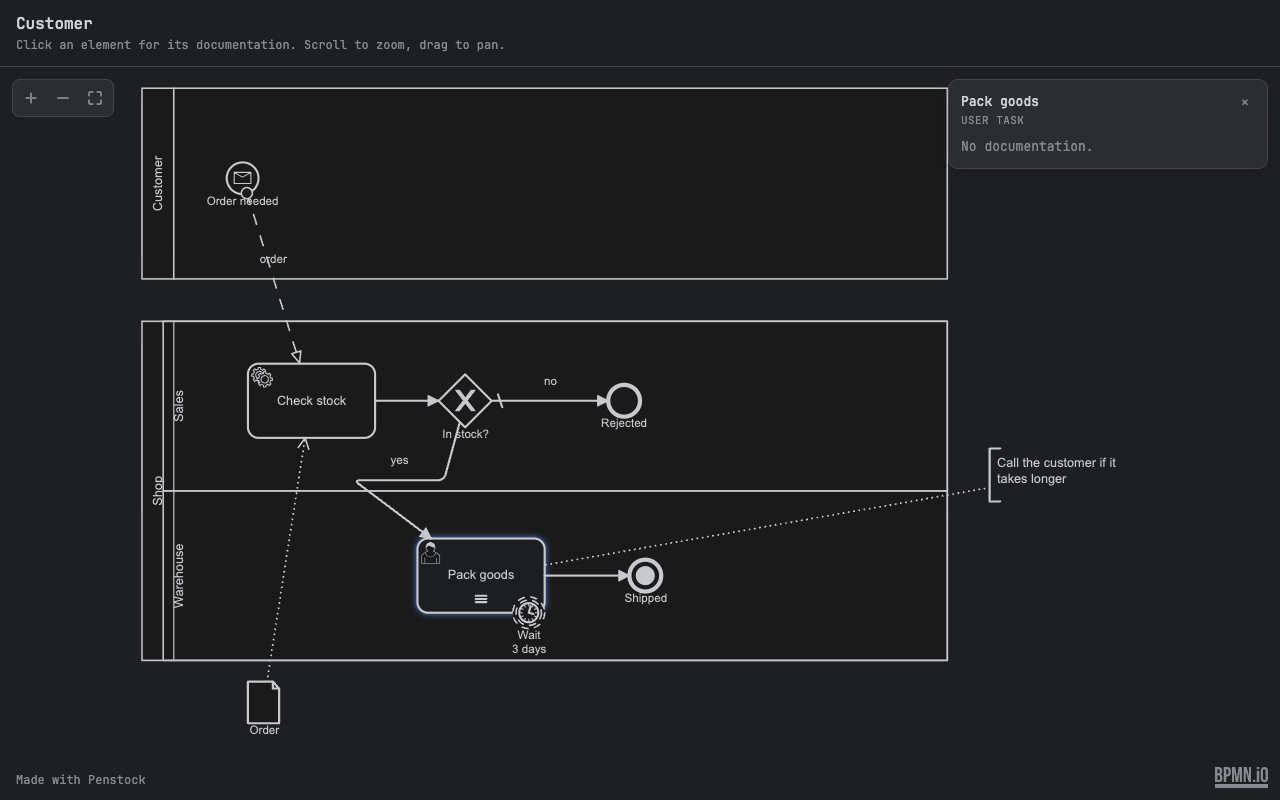
Task: Select the Order needed message start event
Action: click(242, 178)
